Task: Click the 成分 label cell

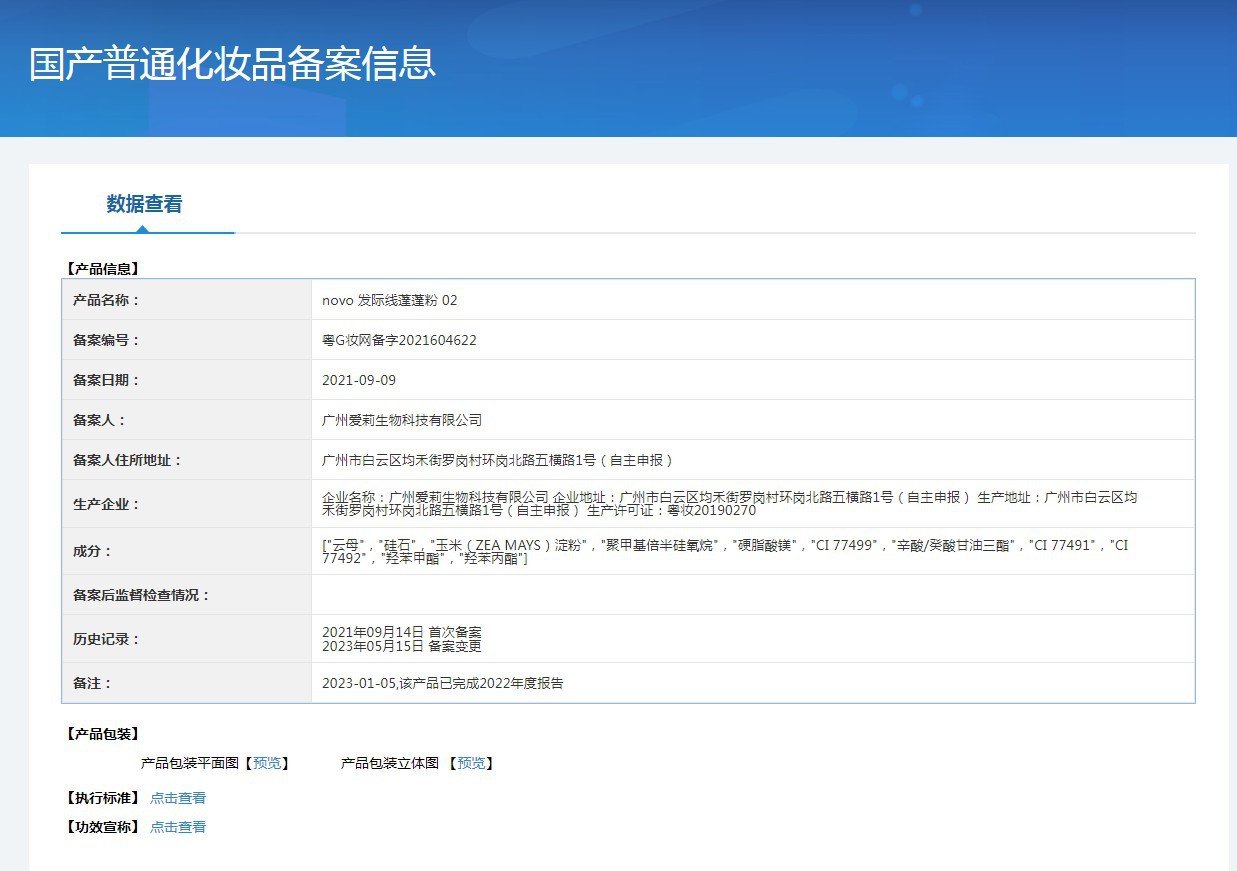Action: coord(187,551)
